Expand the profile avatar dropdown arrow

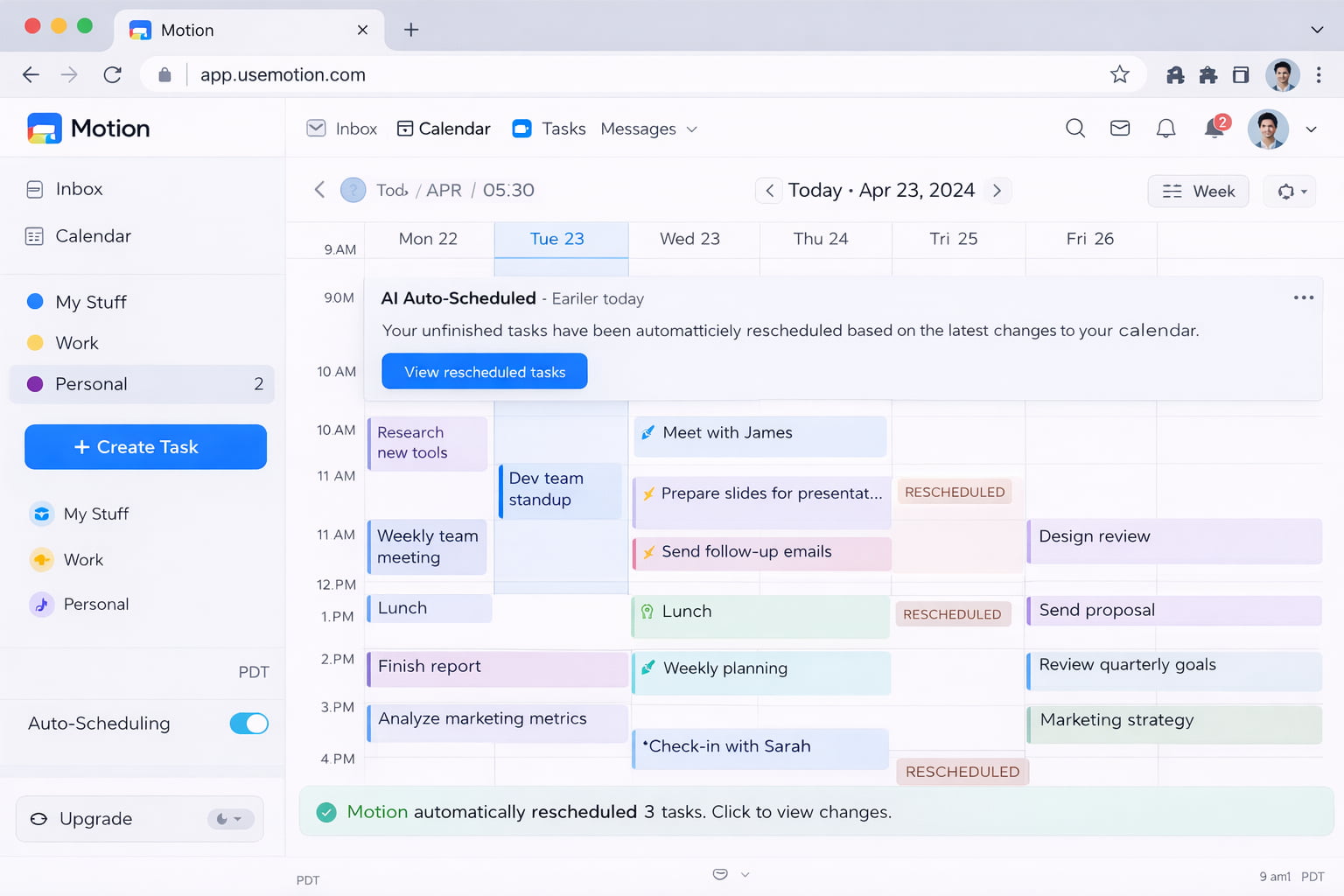click(x=1311, y=129)
